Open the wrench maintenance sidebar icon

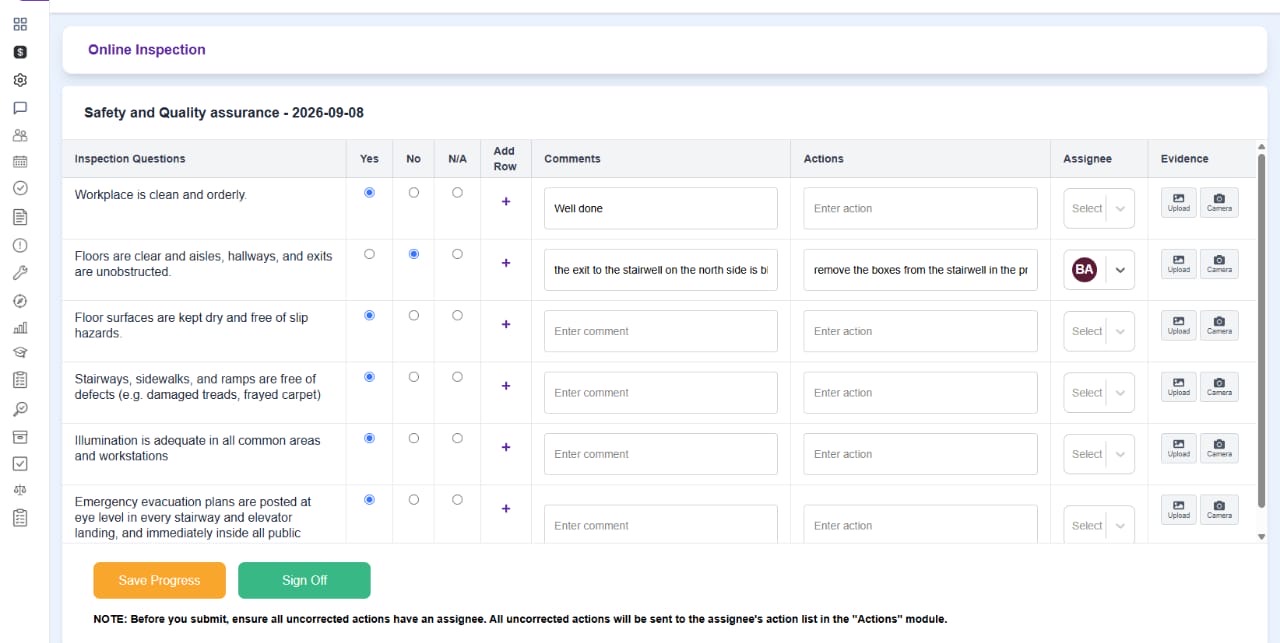click(20, 272)
